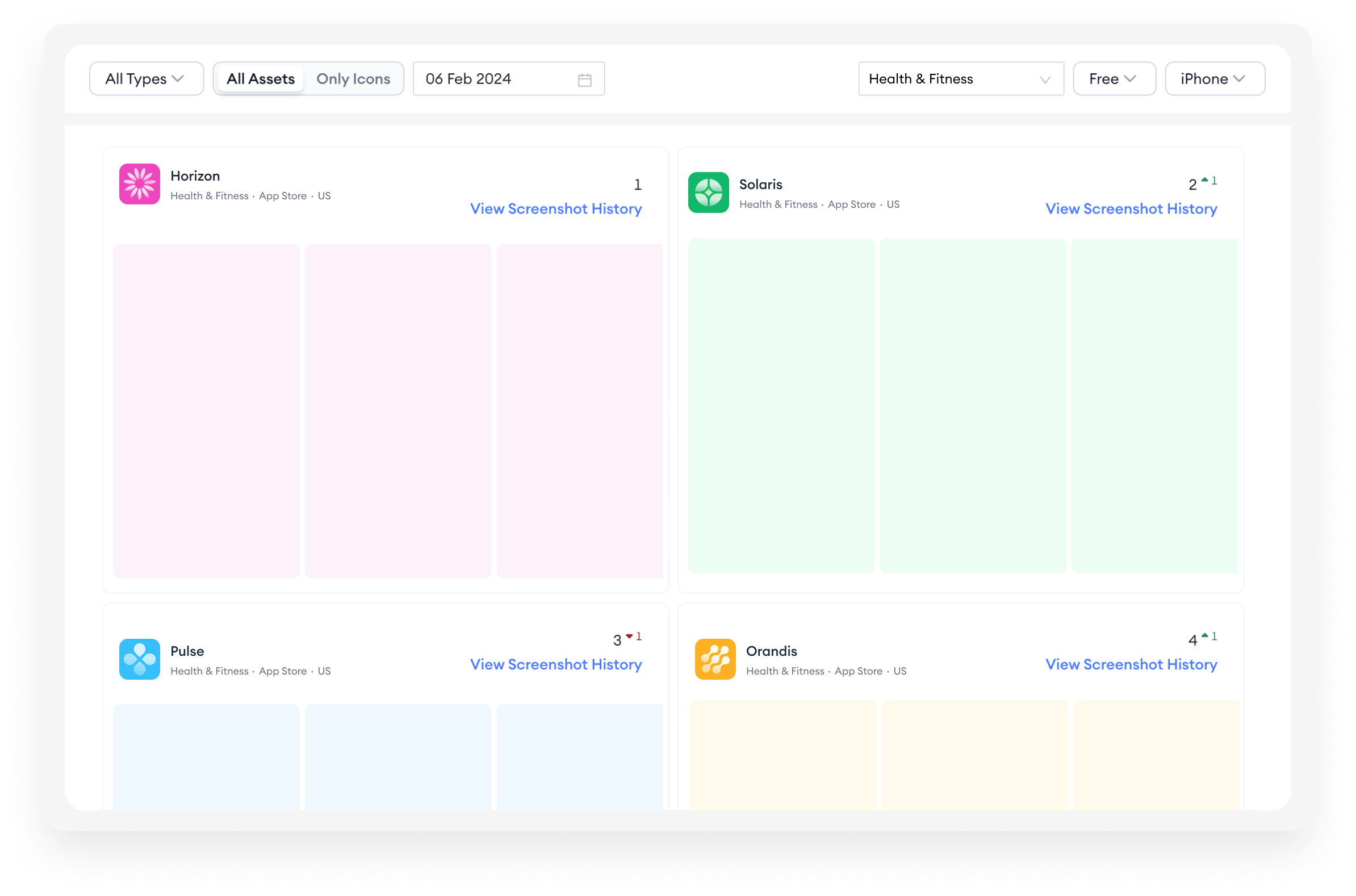The image size is (1356, 896).
Task: Click Pulse's Health & Fitness App Store subtitle
Action: 250,671
